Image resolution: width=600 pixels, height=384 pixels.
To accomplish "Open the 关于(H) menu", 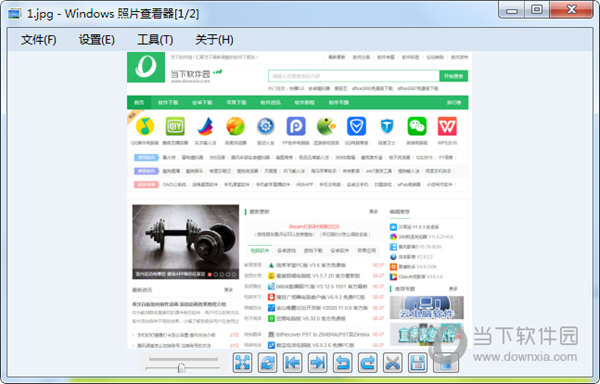I will pyautogui.click(x=214, y=40).
